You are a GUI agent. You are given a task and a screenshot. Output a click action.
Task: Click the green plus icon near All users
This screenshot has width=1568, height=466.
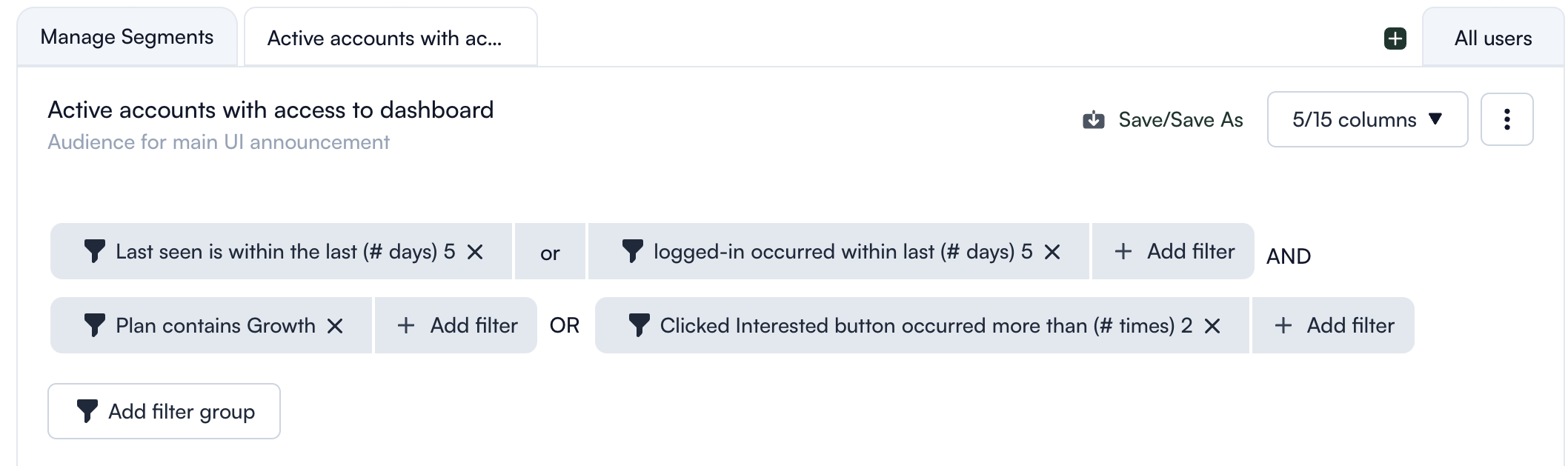[x=1395, y=39]
